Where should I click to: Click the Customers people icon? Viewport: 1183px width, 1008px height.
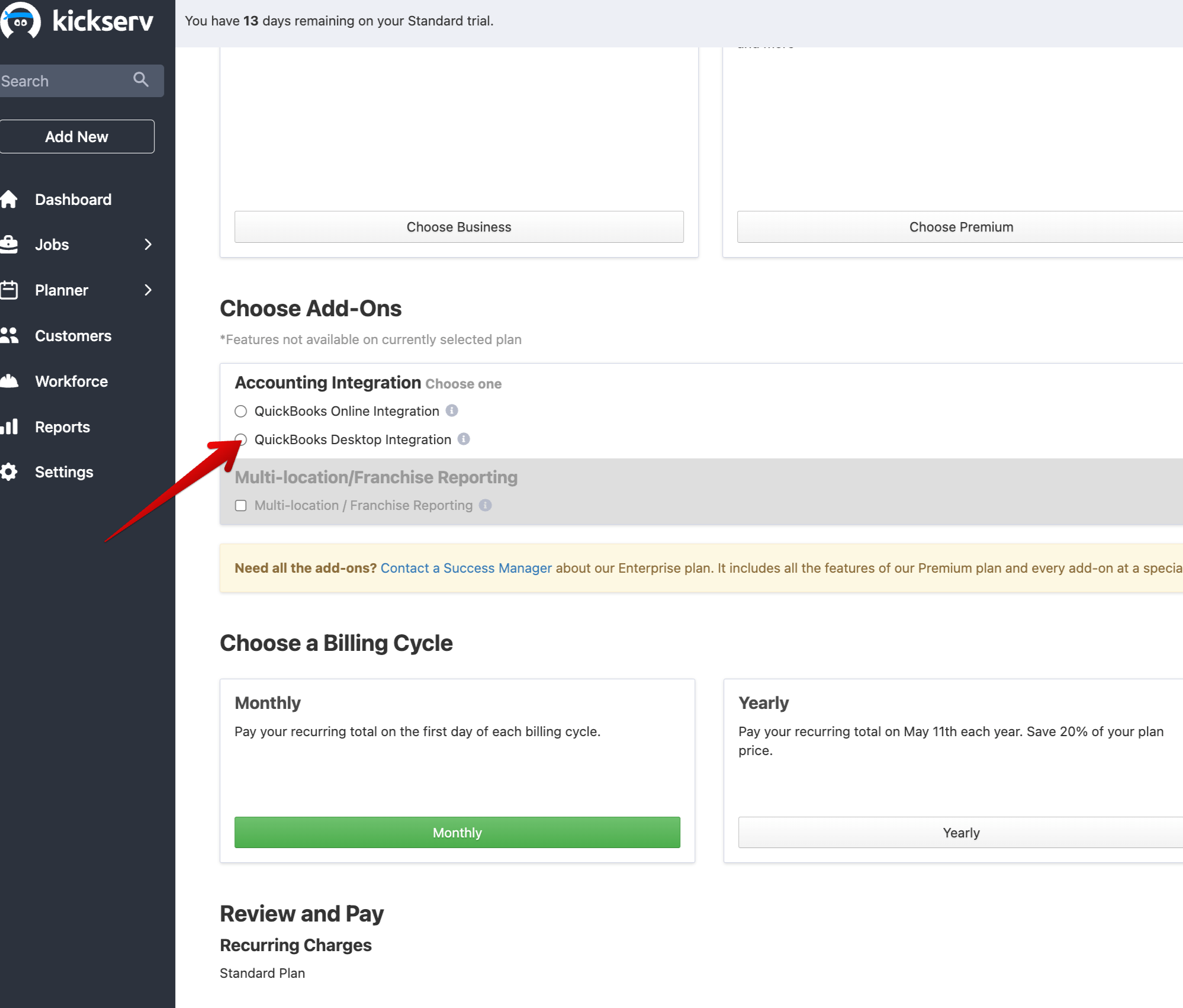(x=9, y=336)
